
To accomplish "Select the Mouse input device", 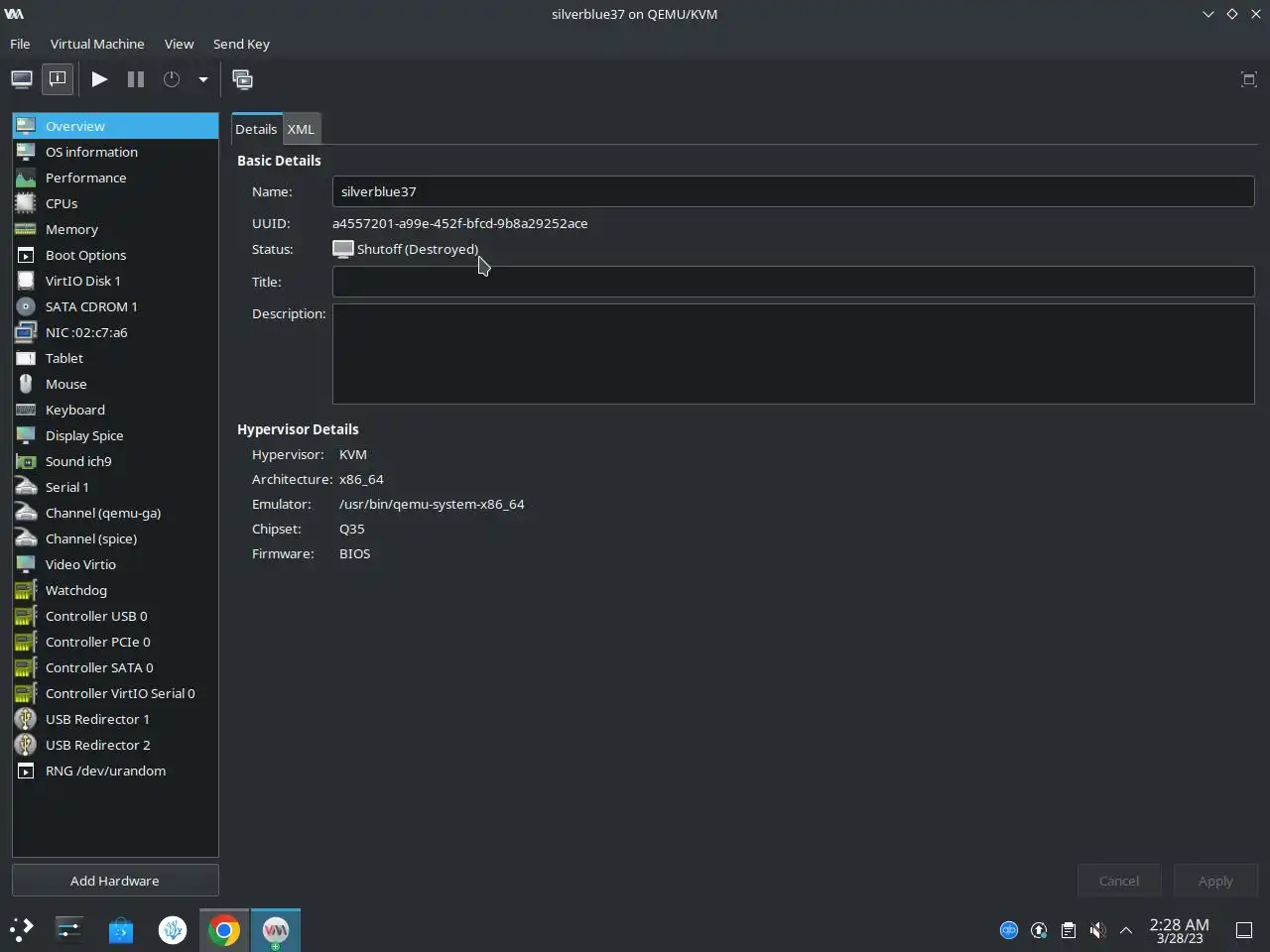I will click(115, 384).
